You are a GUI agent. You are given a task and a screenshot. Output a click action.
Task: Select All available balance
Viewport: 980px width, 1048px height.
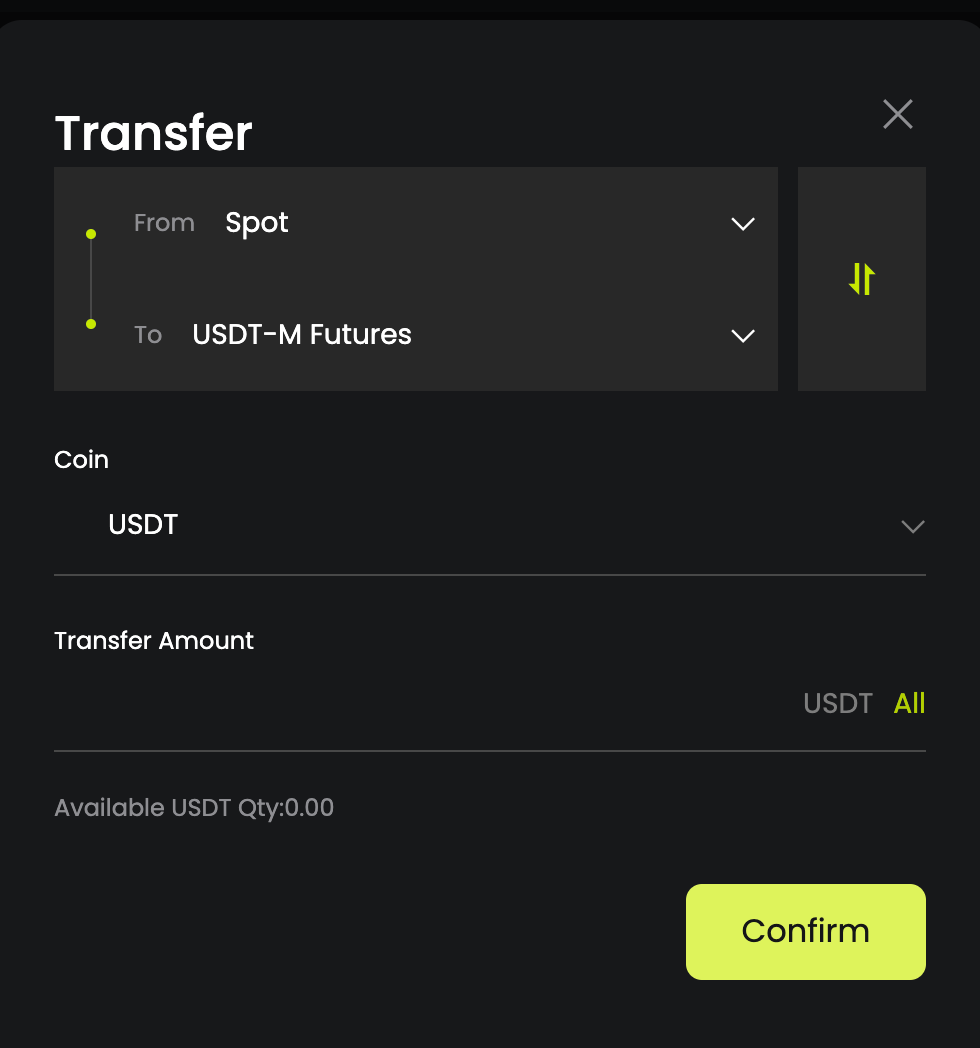click(909, 704)
